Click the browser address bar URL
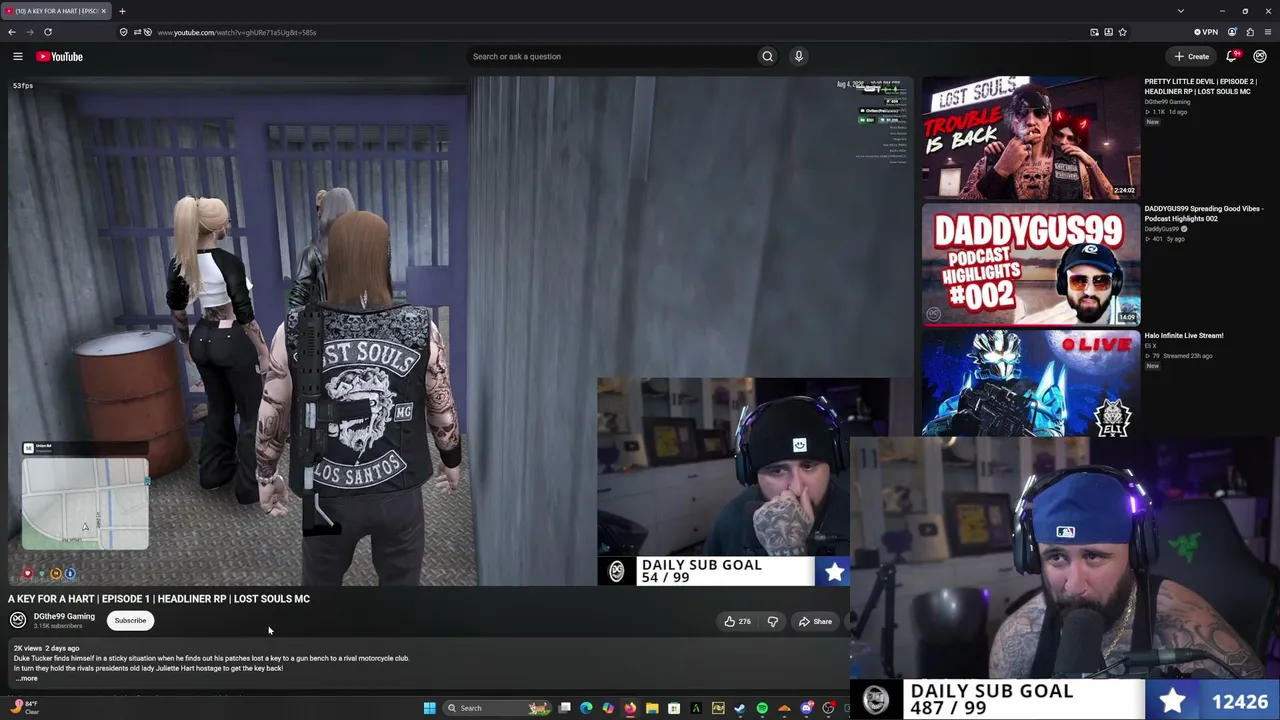Image resolution: width=1280 pixels, height=720 pixels. [237, 32]
